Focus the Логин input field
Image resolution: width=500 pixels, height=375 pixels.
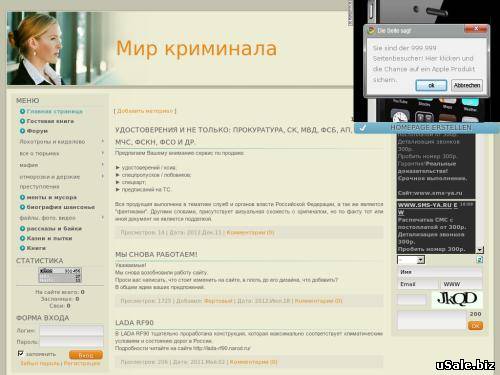click(71, 330)
